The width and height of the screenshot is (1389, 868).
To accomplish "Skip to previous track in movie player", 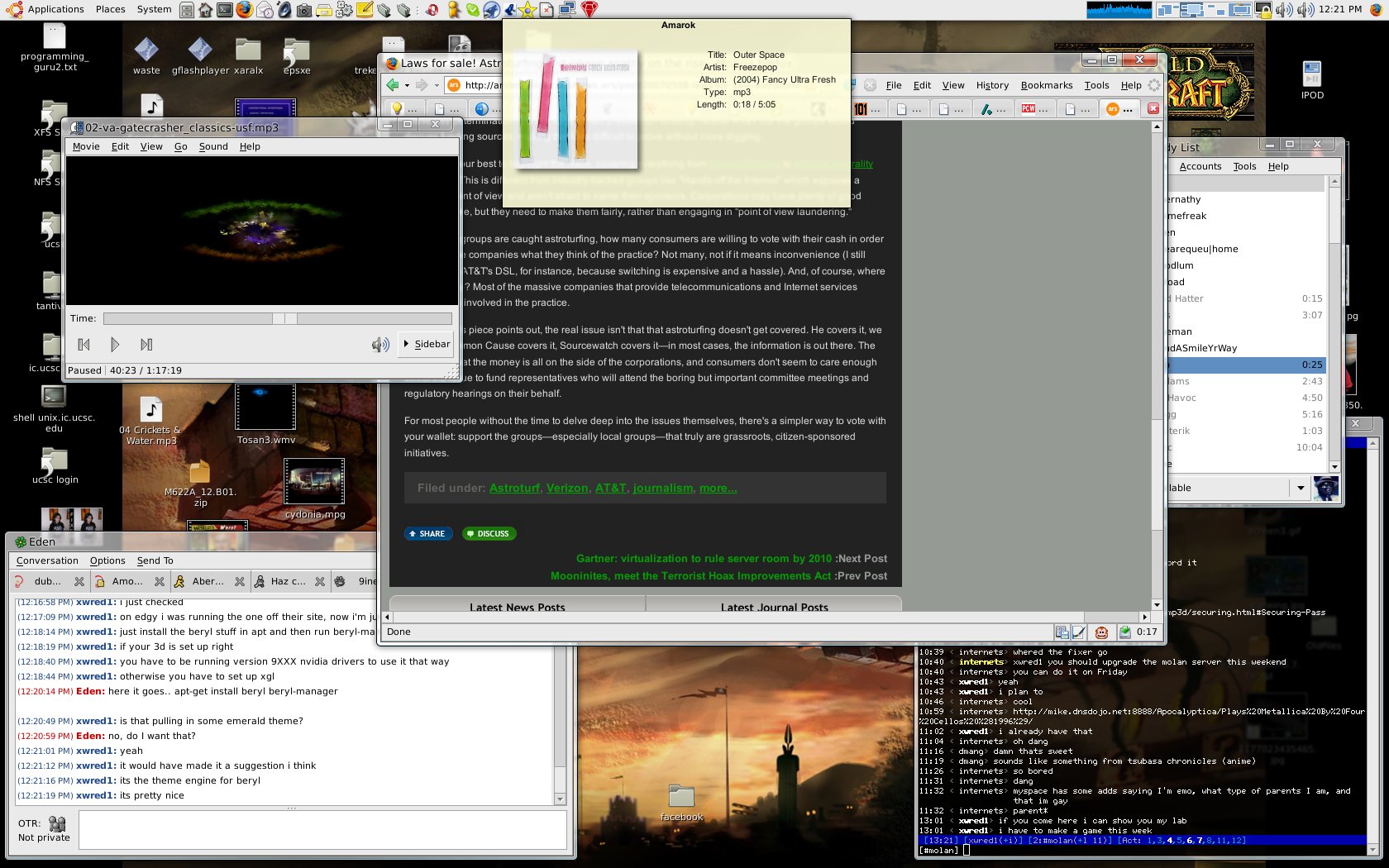I will click(84, 345).
